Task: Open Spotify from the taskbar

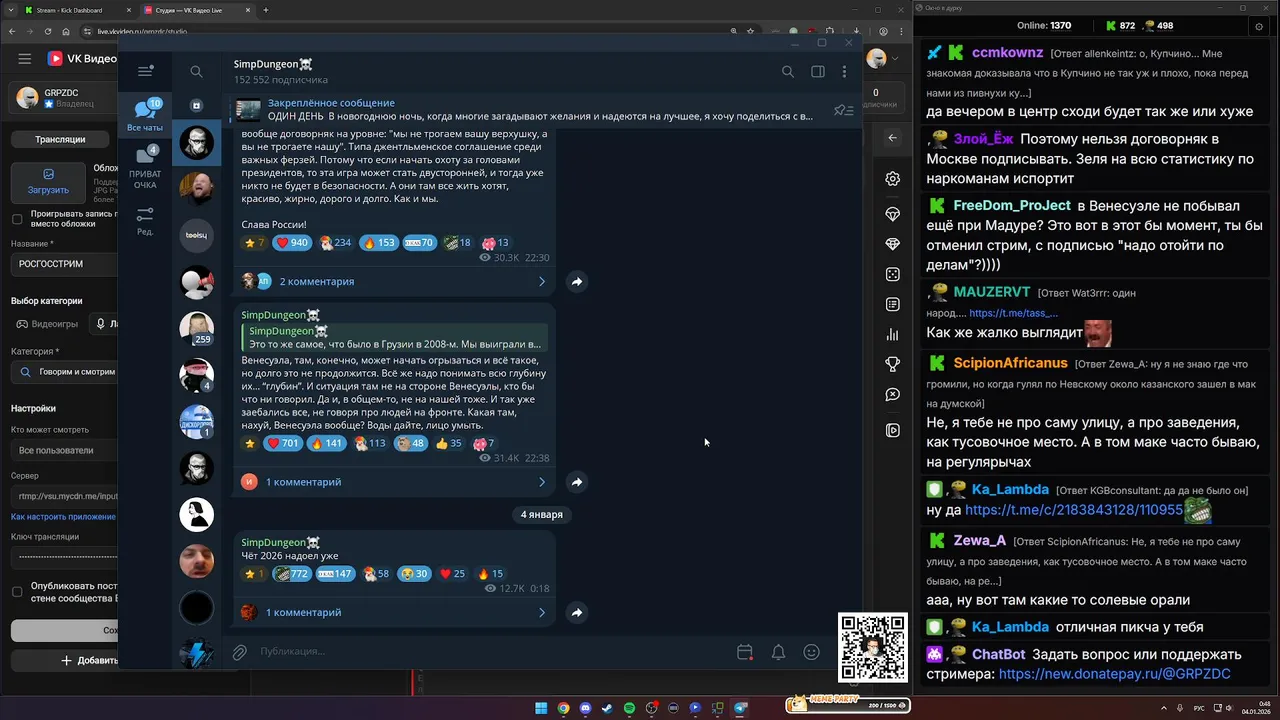Action: [629, 708]
